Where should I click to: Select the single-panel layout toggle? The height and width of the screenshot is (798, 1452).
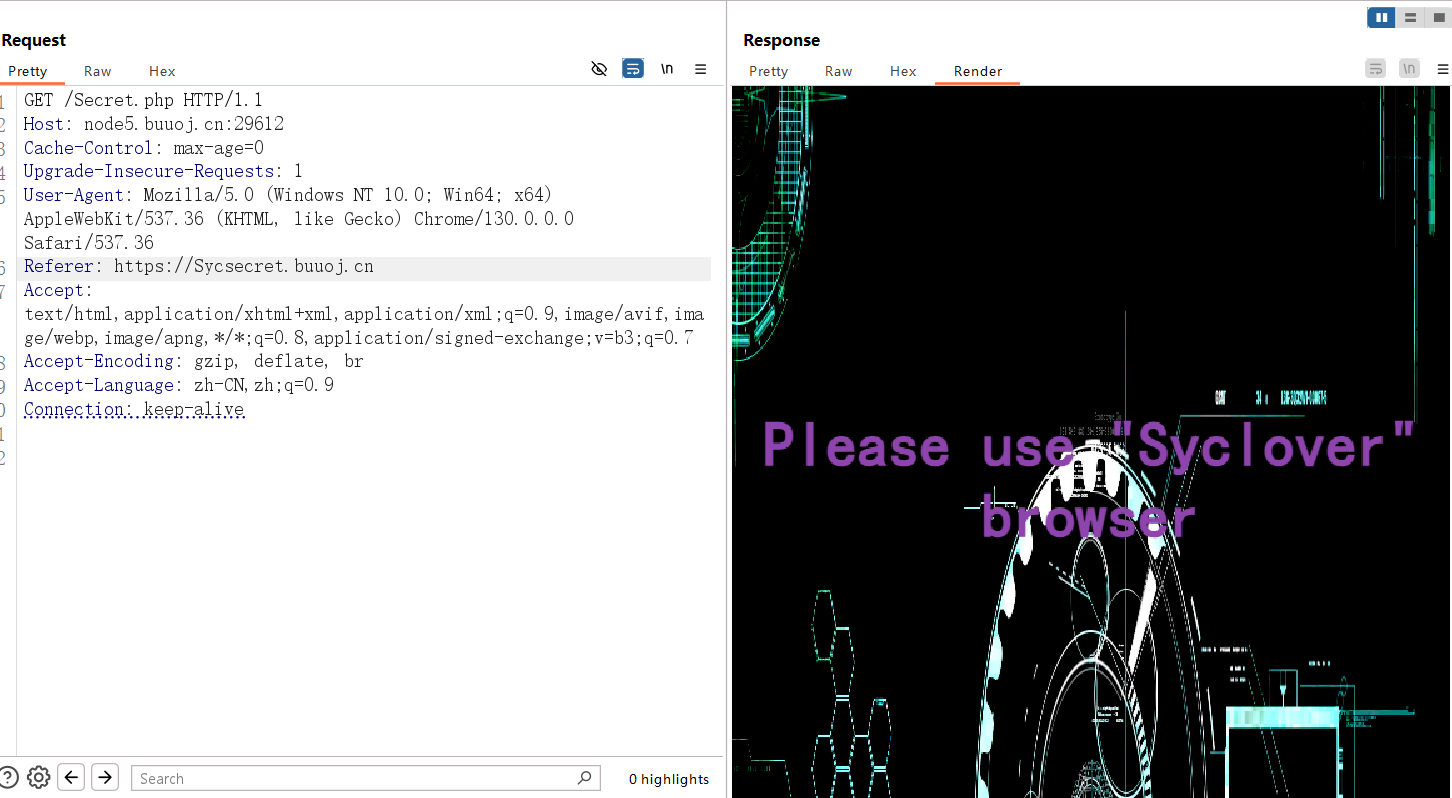click(x=1438, y=17)
